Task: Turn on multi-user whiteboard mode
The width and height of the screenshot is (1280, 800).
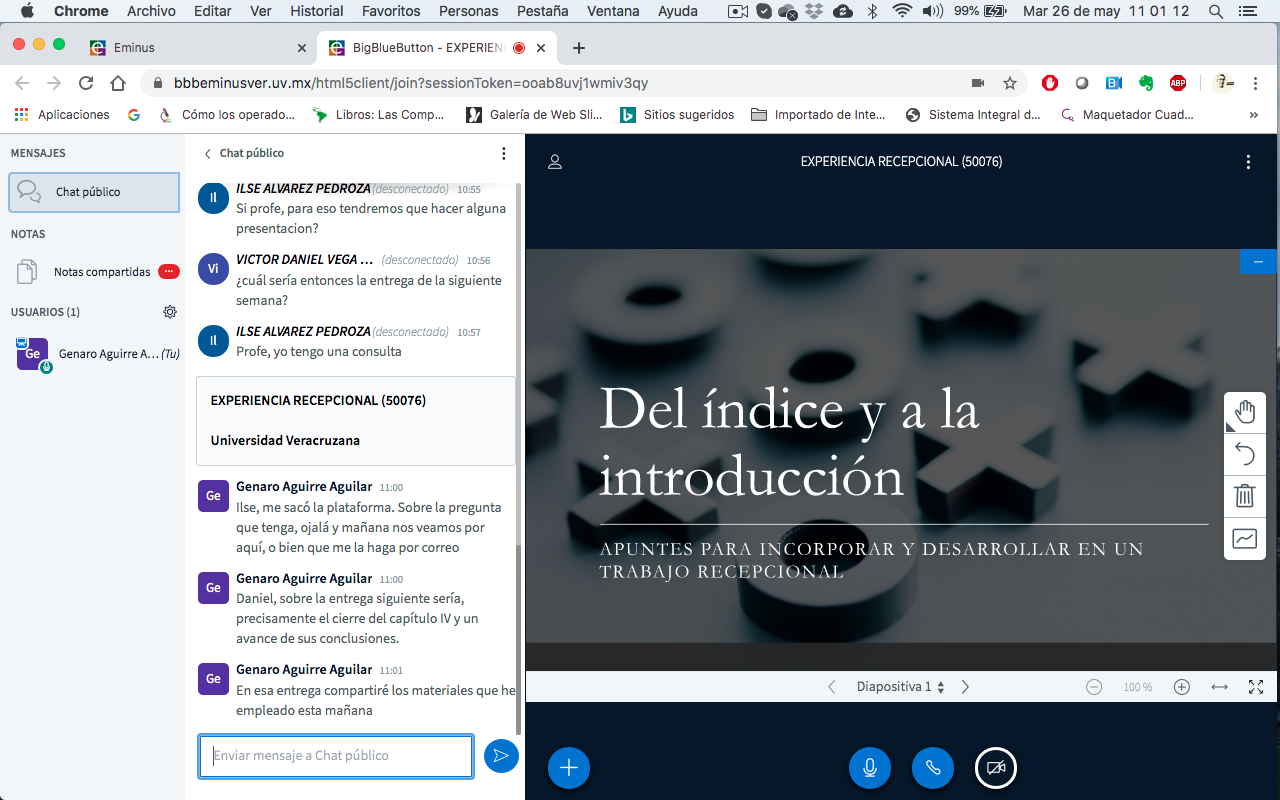Action: click(1245, 539)
